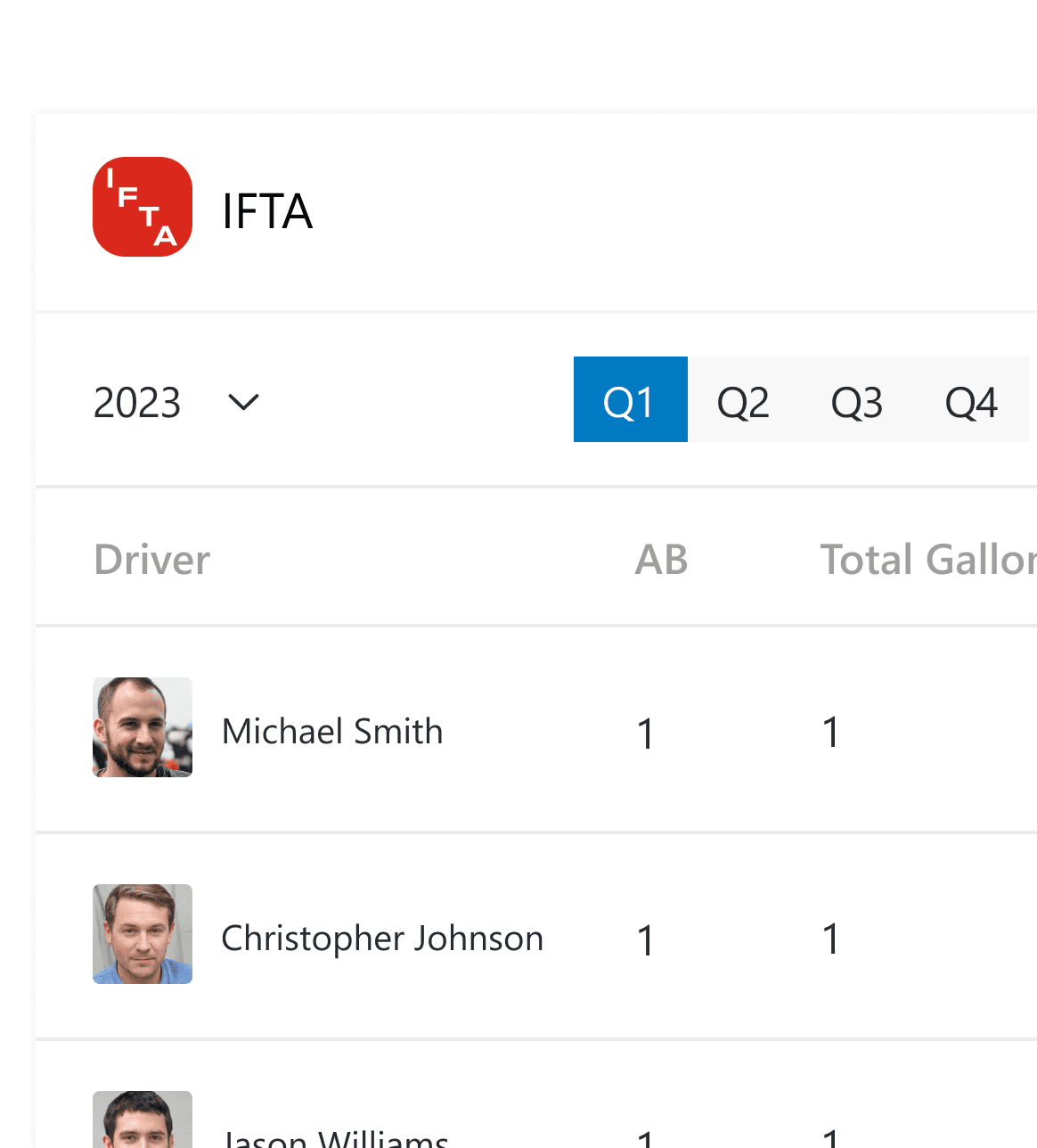Sort by the Driver column header

tap(152, 560)
